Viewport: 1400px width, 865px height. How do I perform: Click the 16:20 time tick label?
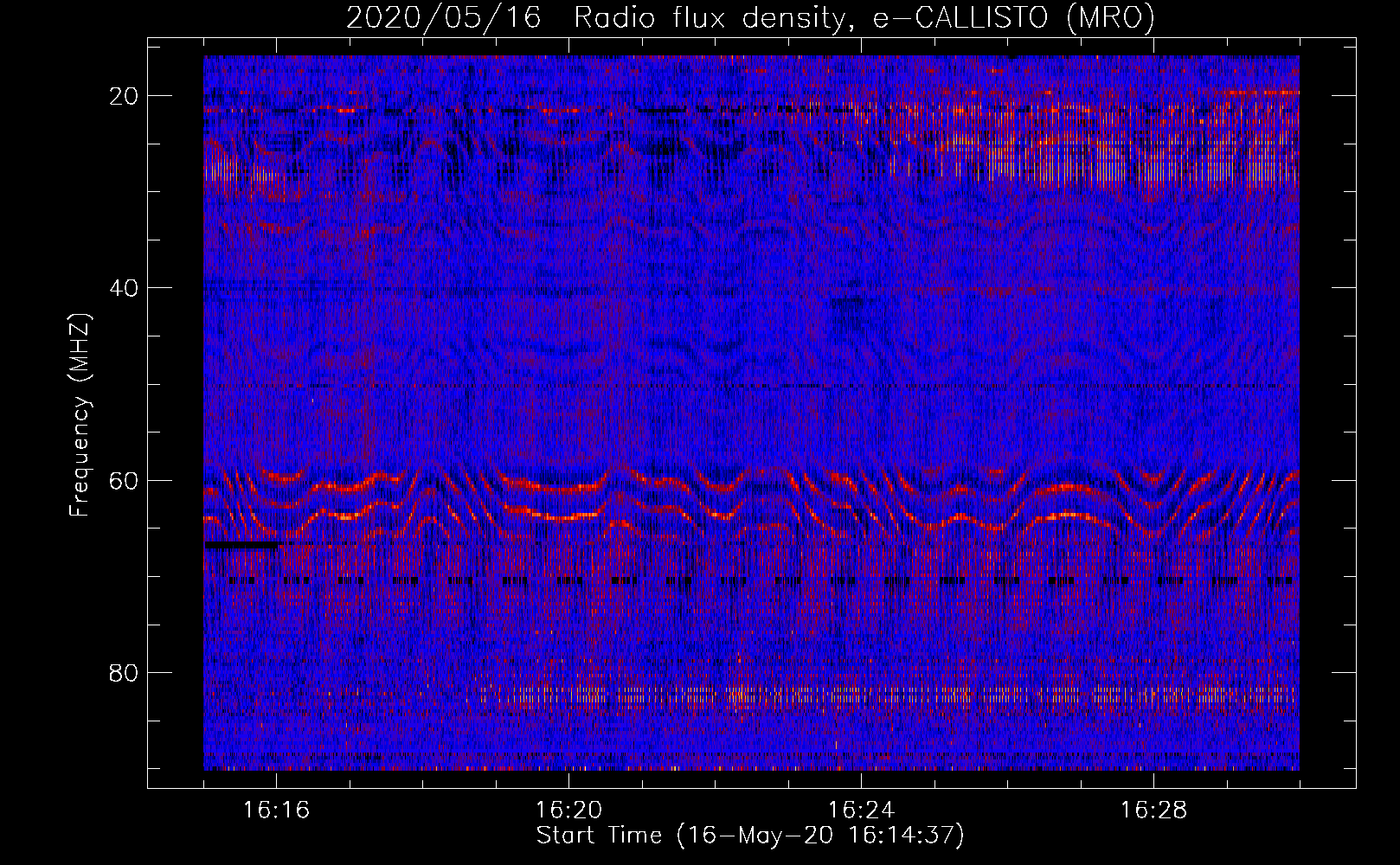[568, 810]
